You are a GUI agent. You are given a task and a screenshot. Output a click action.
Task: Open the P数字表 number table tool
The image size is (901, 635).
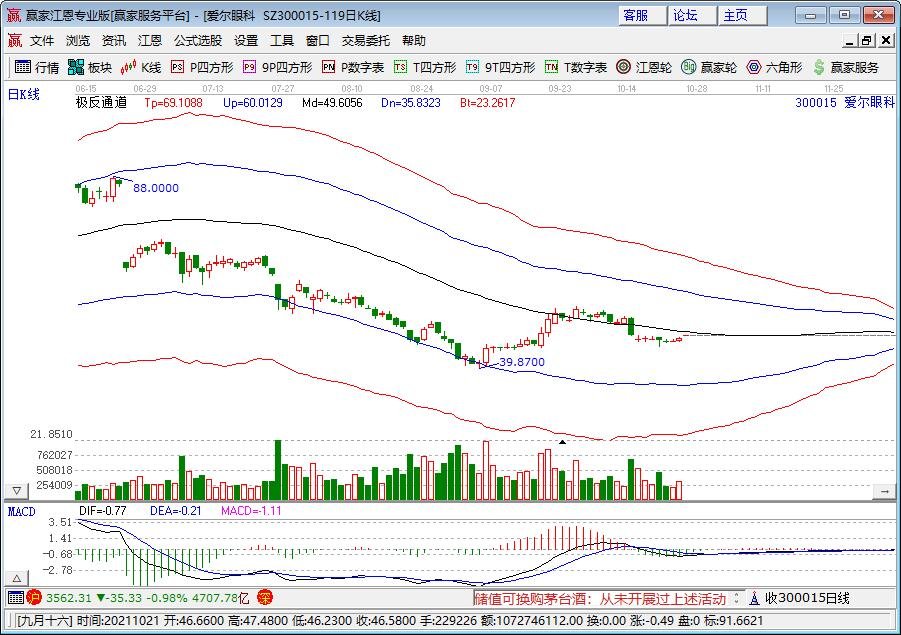coord(353,67)
